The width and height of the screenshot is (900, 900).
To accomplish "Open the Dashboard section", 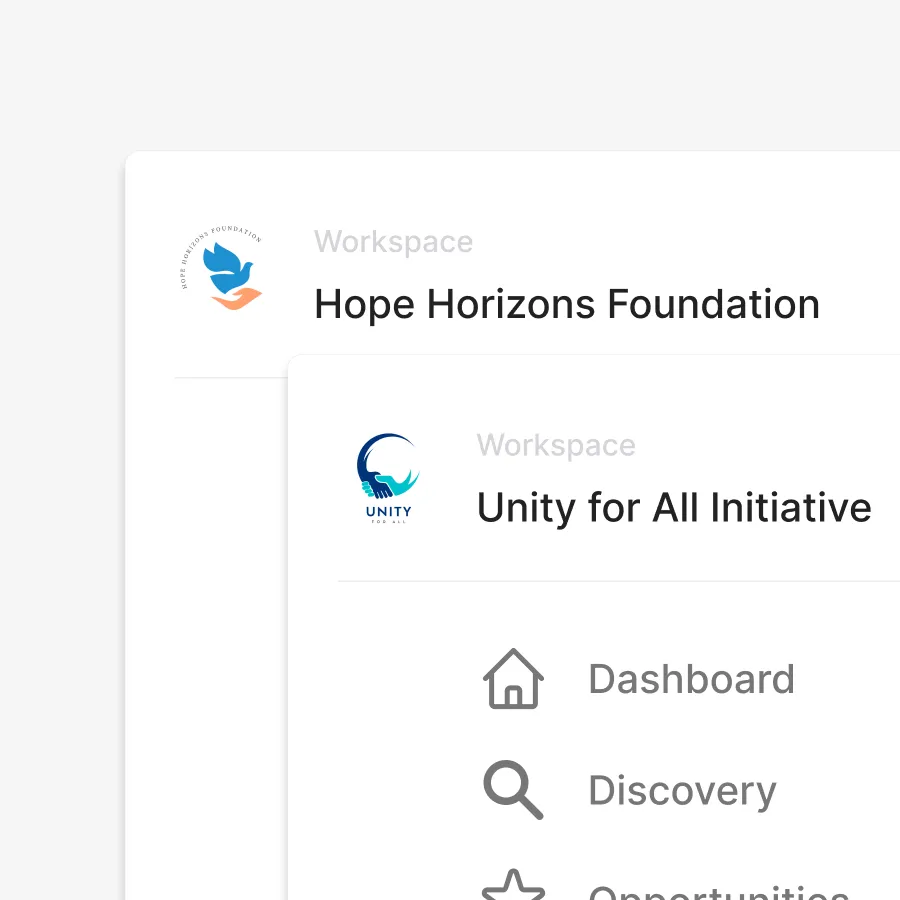I will pos(691,678).
